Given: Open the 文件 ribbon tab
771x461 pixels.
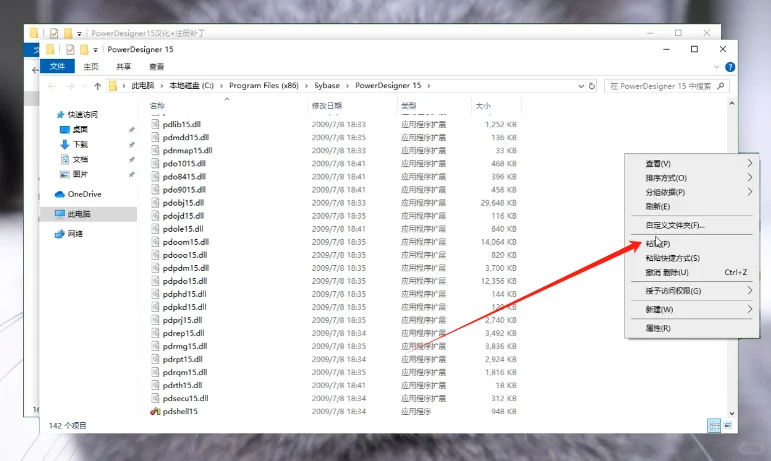Looking at the screenshot, I should click(x=57, y=66).
